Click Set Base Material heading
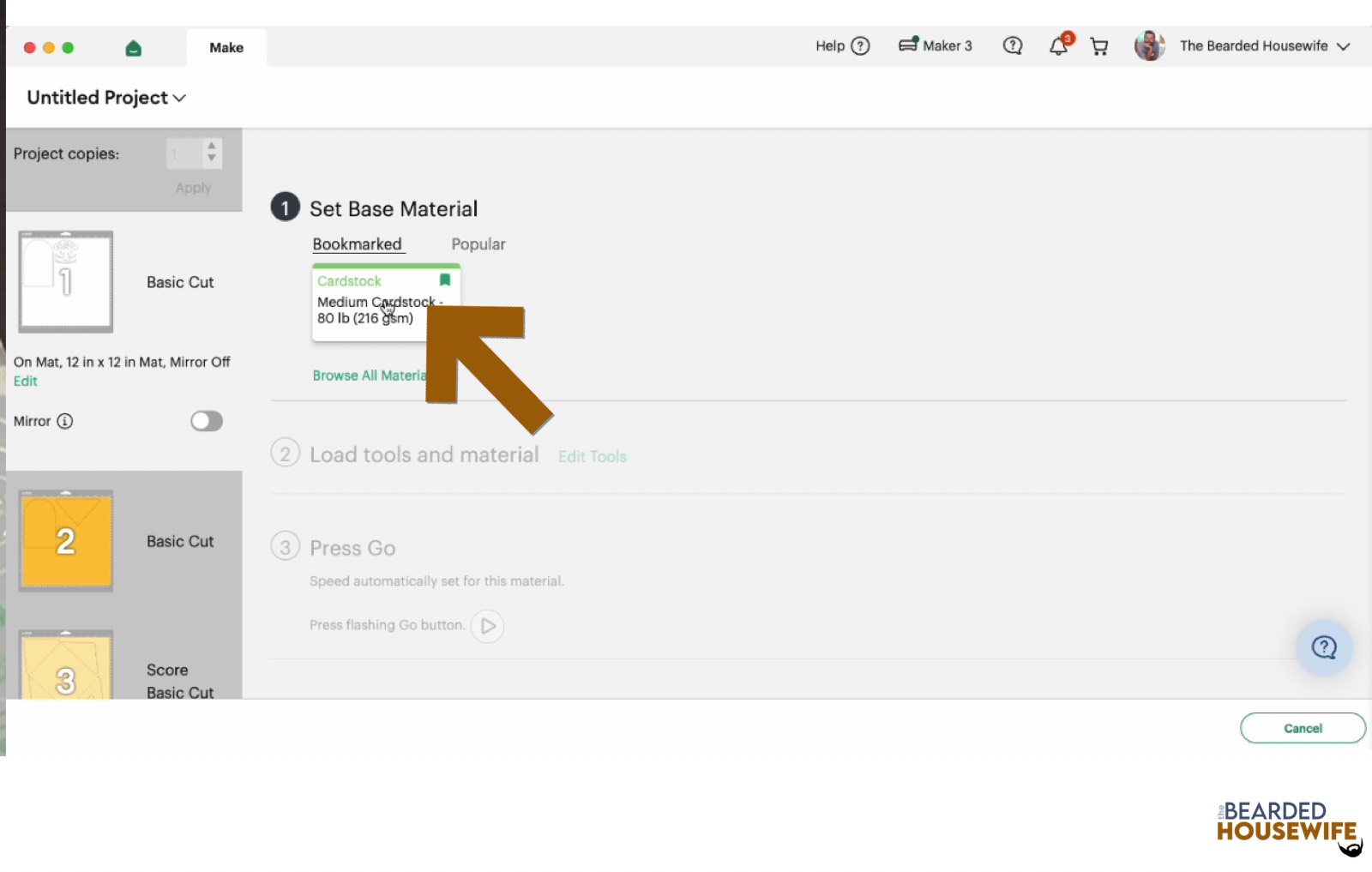The height and width of the screenshot is (872, 1372). 394,209
